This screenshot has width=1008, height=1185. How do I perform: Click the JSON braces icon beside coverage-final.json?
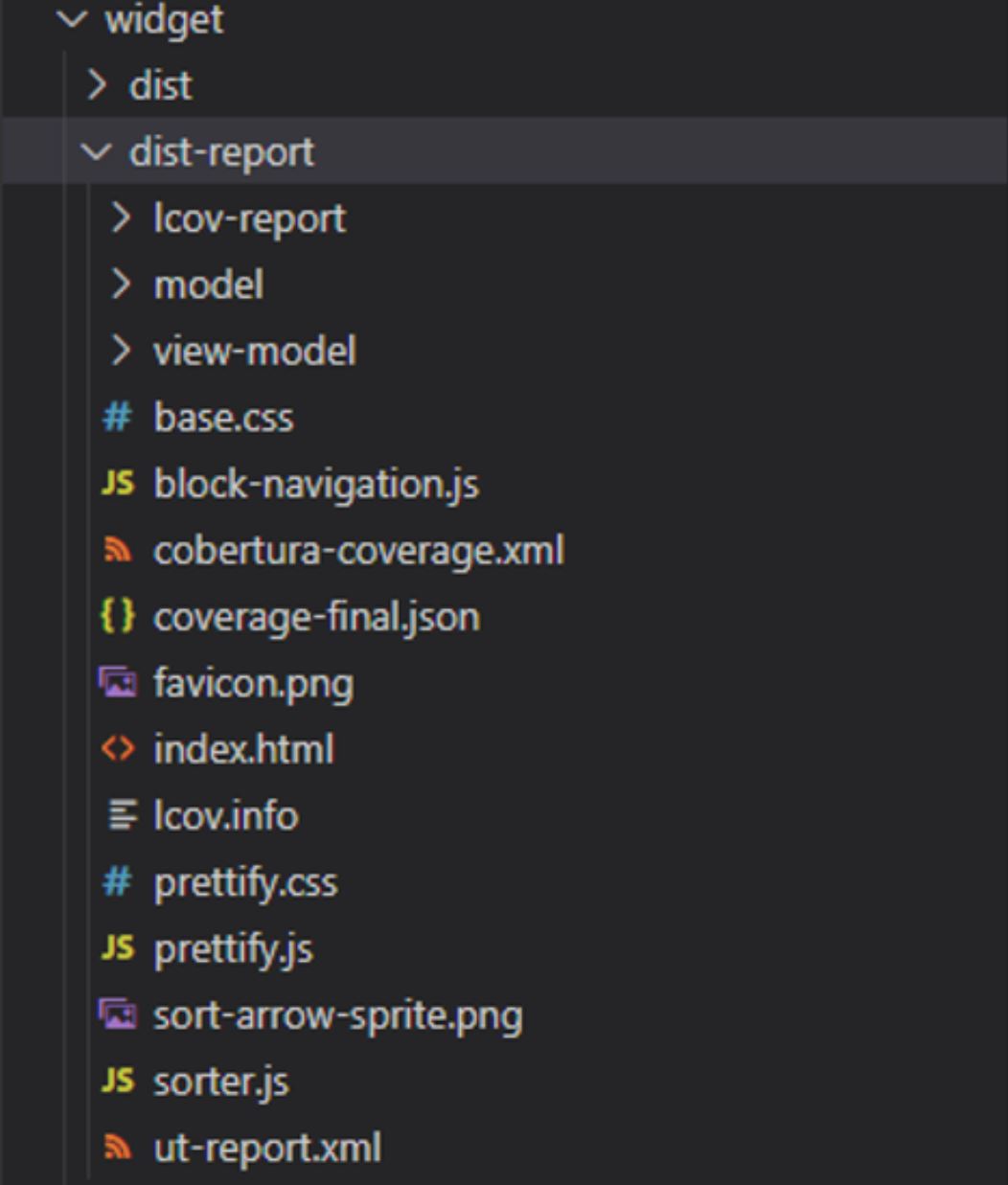(117, 616)
